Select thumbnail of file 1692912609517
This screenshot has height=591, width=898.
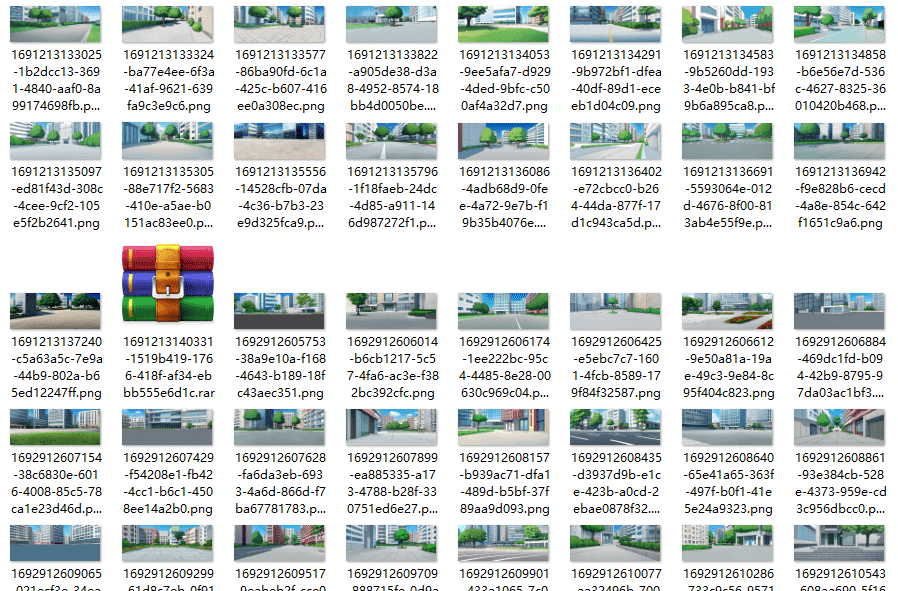click(280, 544)
